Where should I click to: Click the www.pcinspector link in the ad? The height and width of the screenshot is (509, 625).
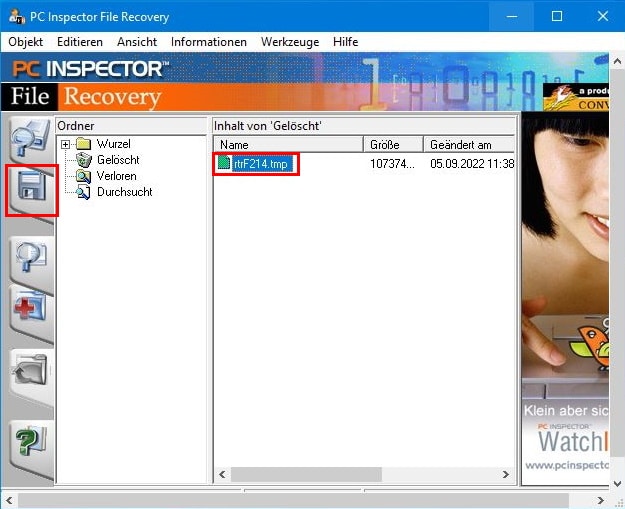tap(566, 465)
